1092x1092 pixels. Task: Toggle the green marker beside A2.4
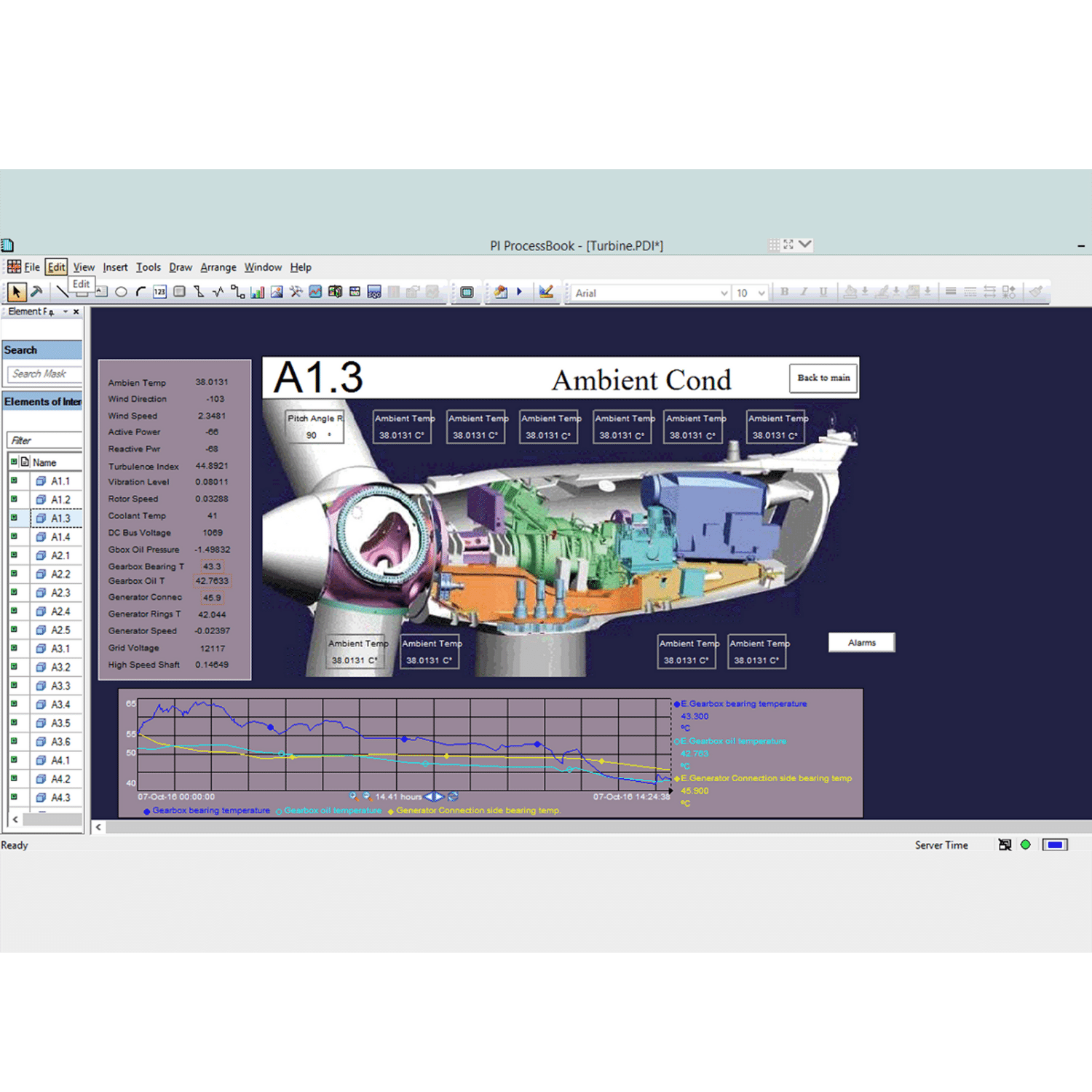coord(14,611)
